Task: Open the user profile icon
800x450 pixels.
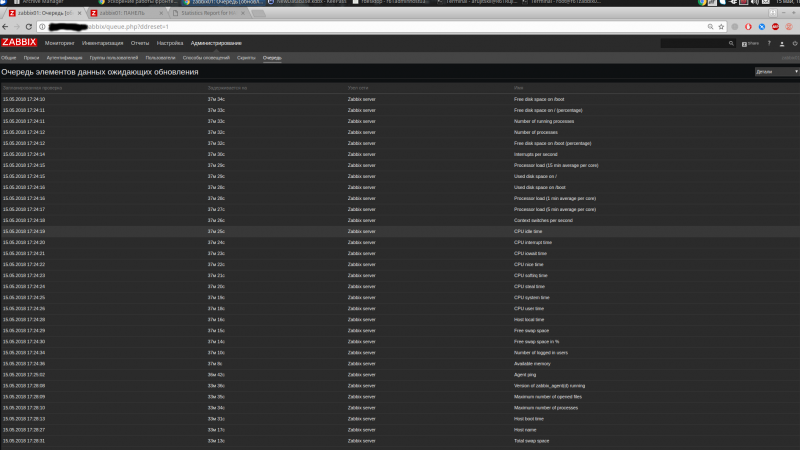Action: [x=782, y=44]
